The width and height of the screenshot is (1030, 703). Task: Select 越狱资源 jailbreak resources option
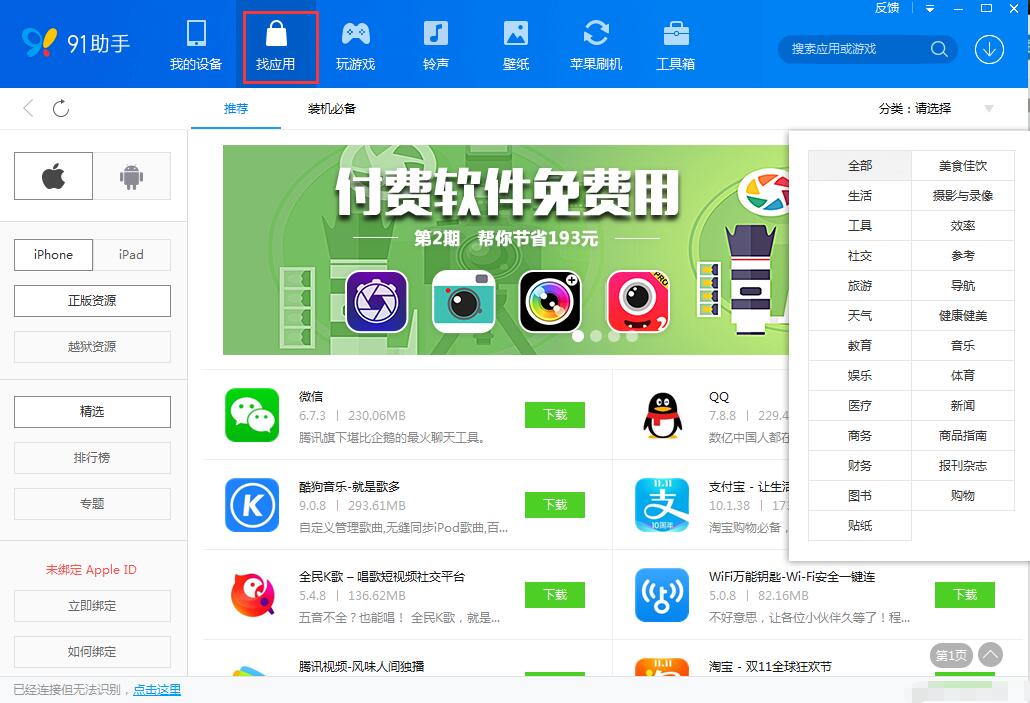tap(91, 347)
